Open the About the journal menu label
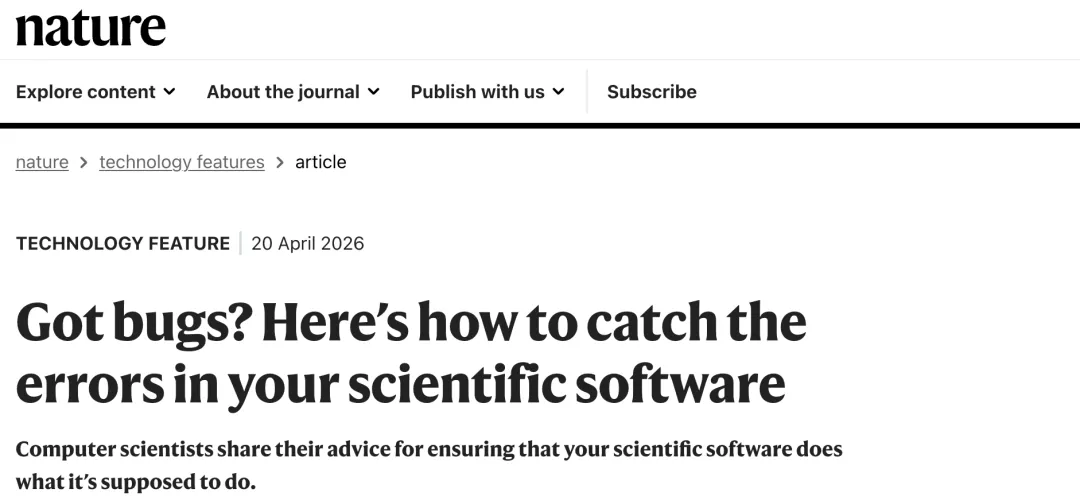Screen dimensions: 1080x504 click(x=283, y=92)
